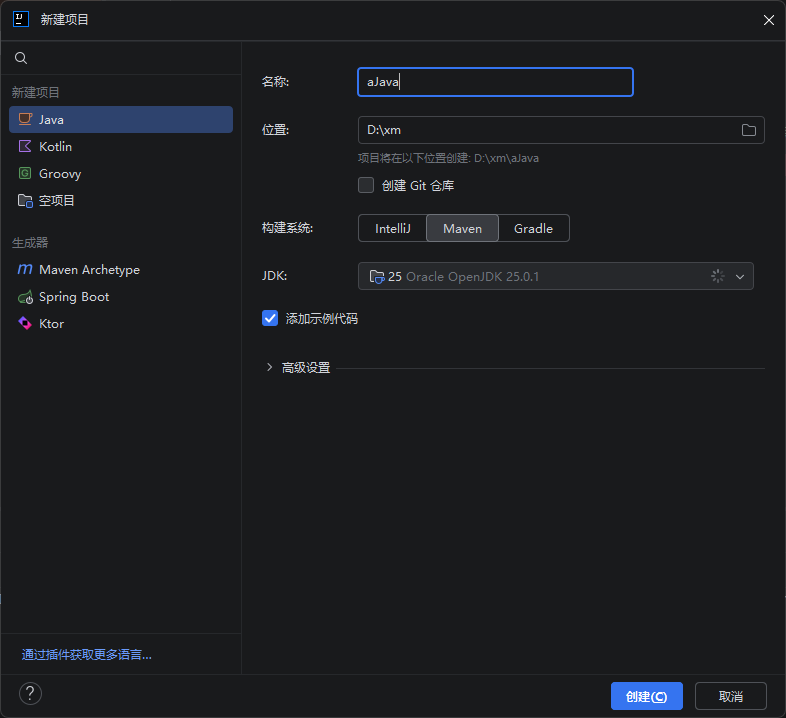Choose the Maven Archetype generator
786x718 pixels.
[x=121, y=270]
